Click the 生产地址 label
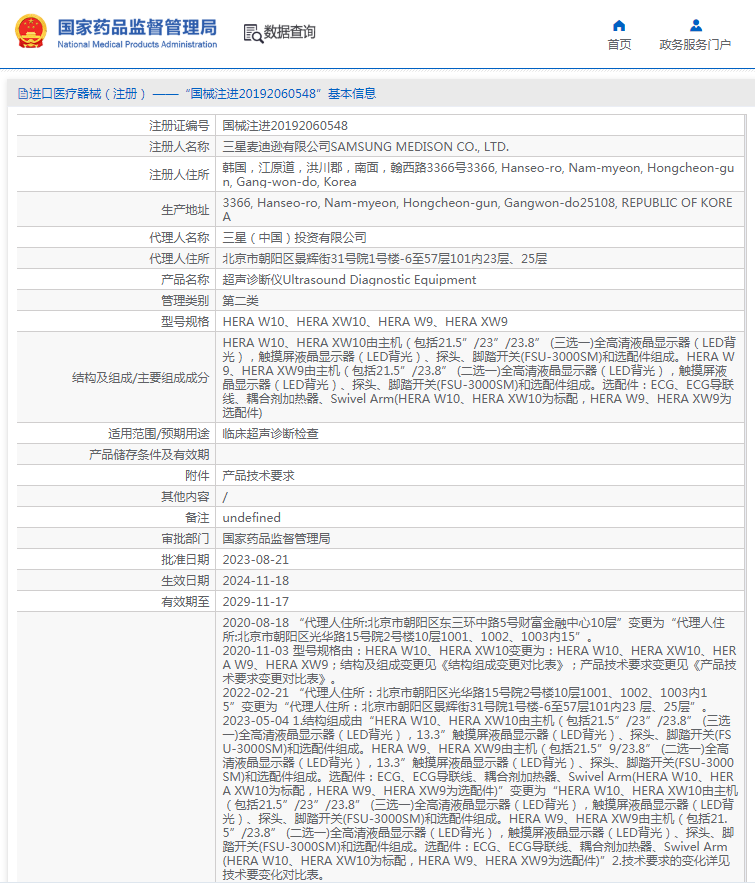Screen dimensions: 755x883 click(x=185, y=210)
